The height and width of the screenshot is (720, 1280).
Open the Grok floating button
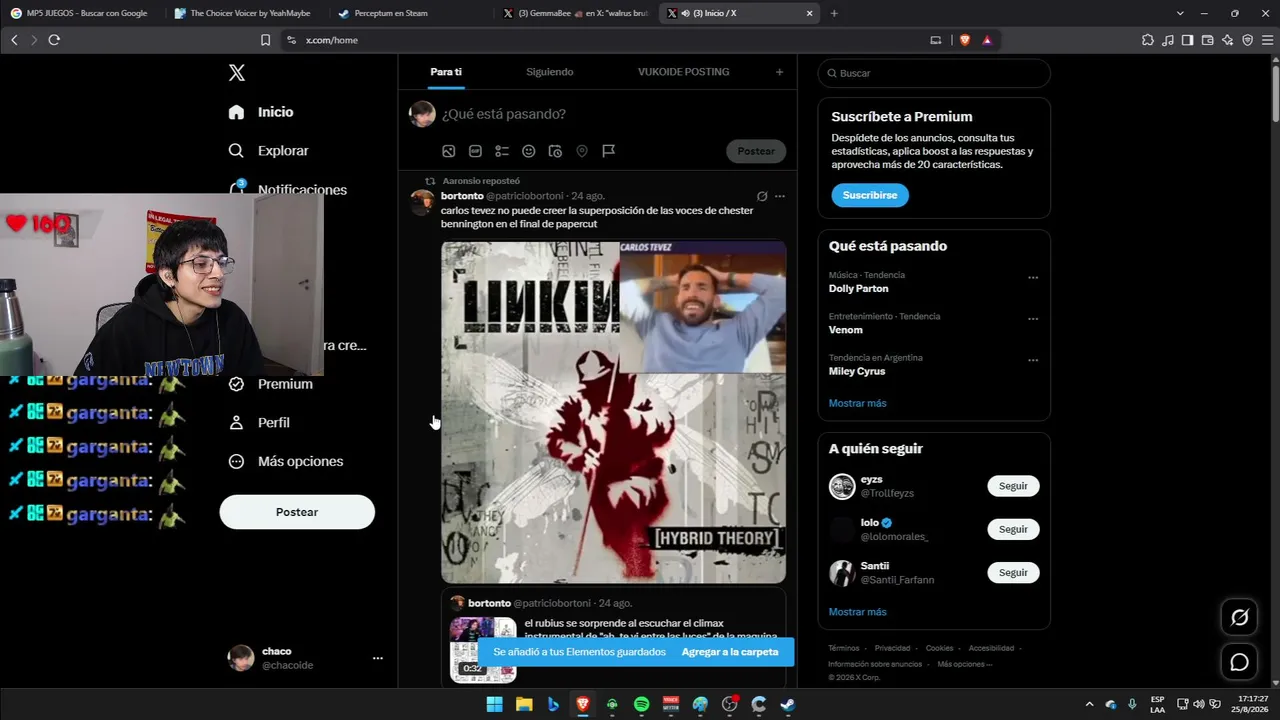pos(1240,618)
